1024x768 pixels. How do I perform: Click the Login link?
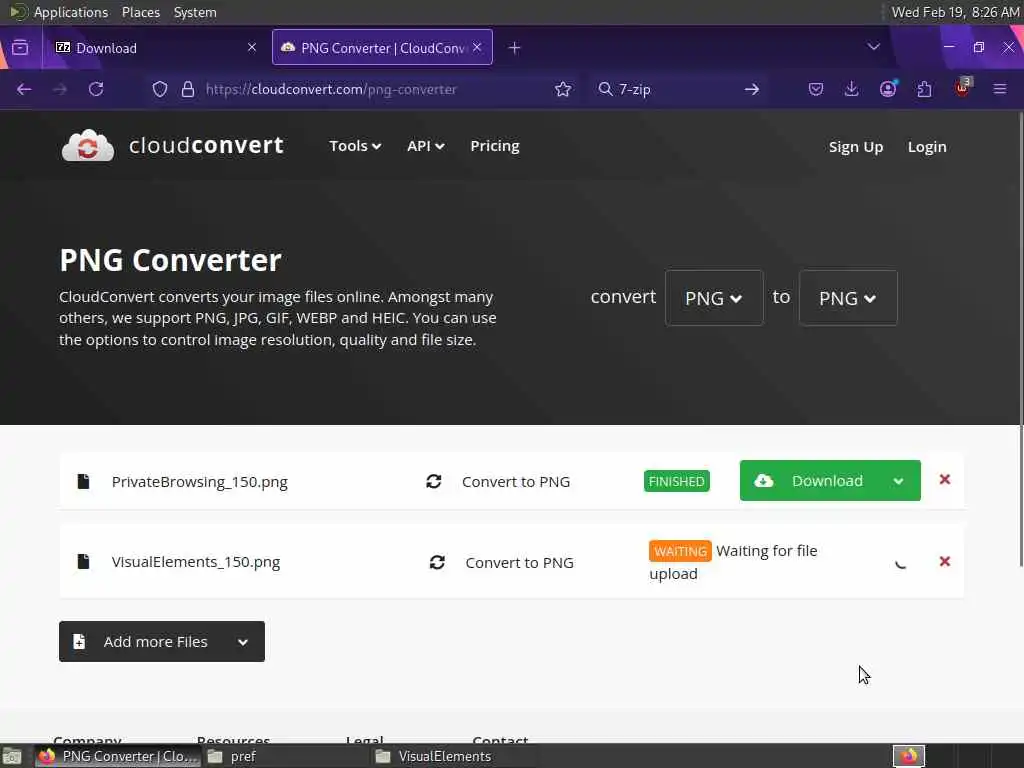click(x=927, y=147)
